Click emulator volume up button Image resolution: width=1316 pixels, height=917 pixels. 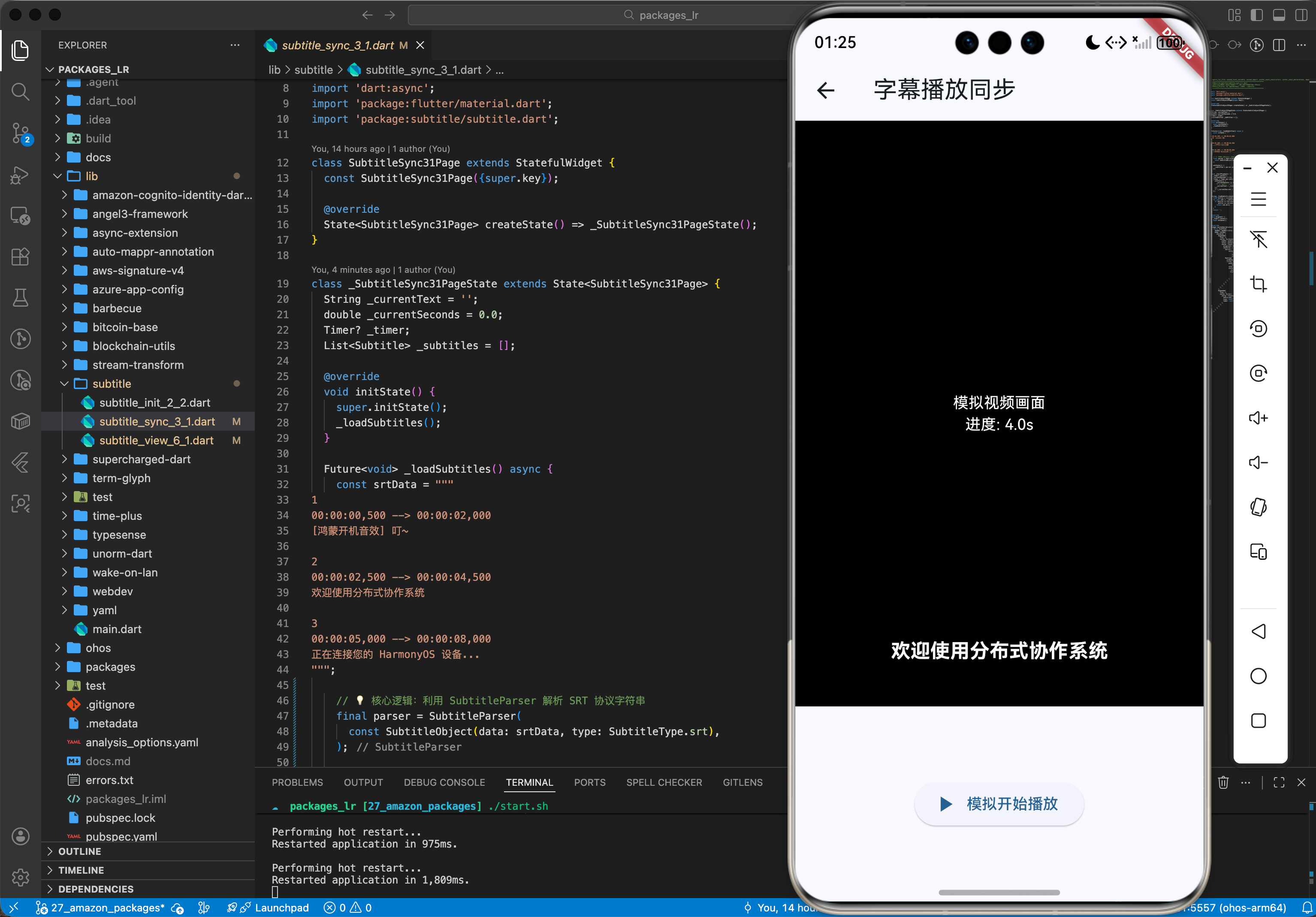(1258, 418)
